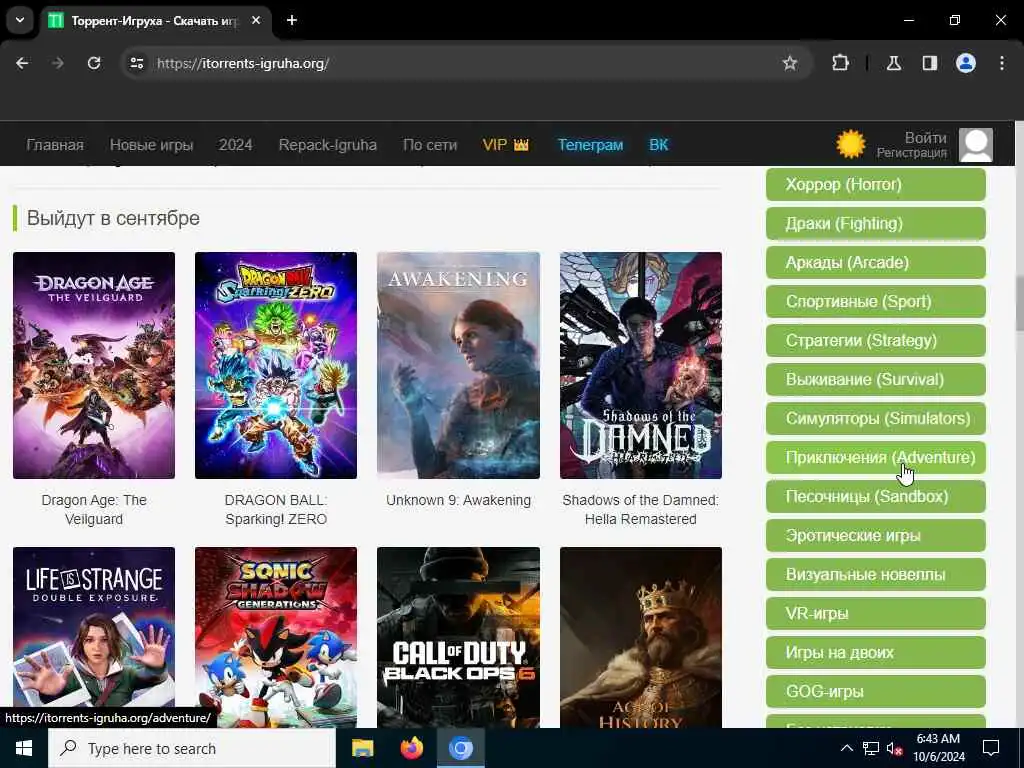
Task: Open the Хоррор (Horror) category
Action: coord(875,184)
